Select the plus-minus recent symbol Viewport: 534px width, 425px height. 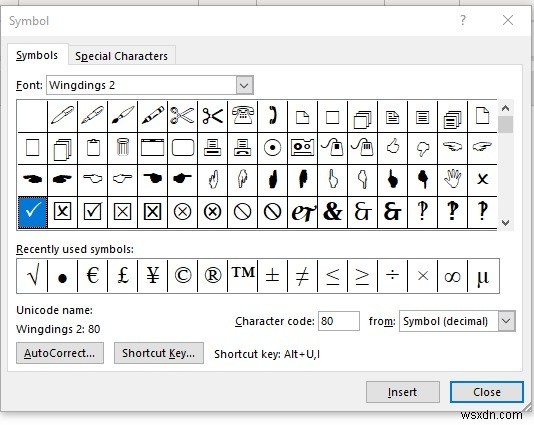[272, 276]
